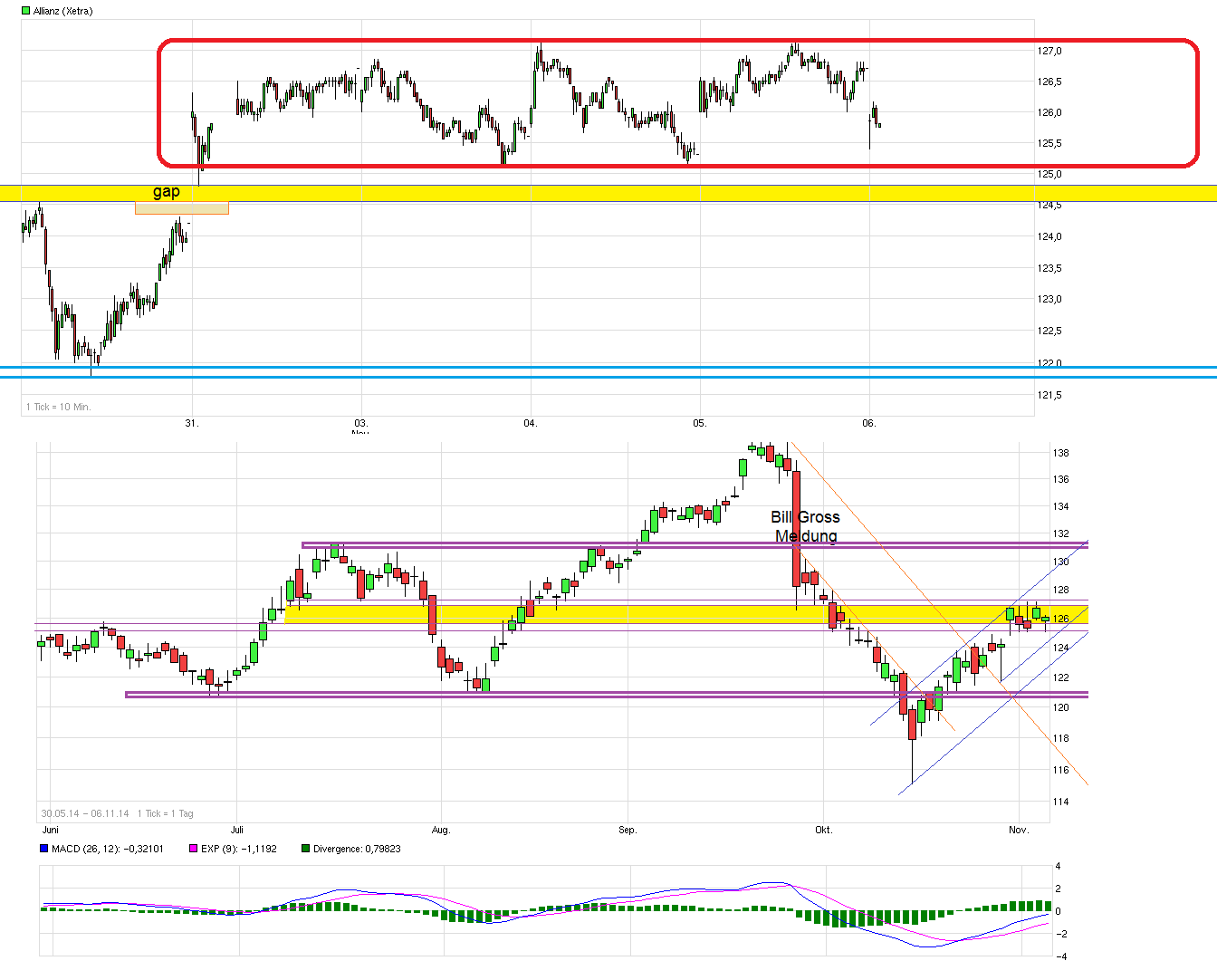Image resolution: width=1217 pixels, height=980 pixels.
Task: Select the Okt. month label
Action: point(823,830)
